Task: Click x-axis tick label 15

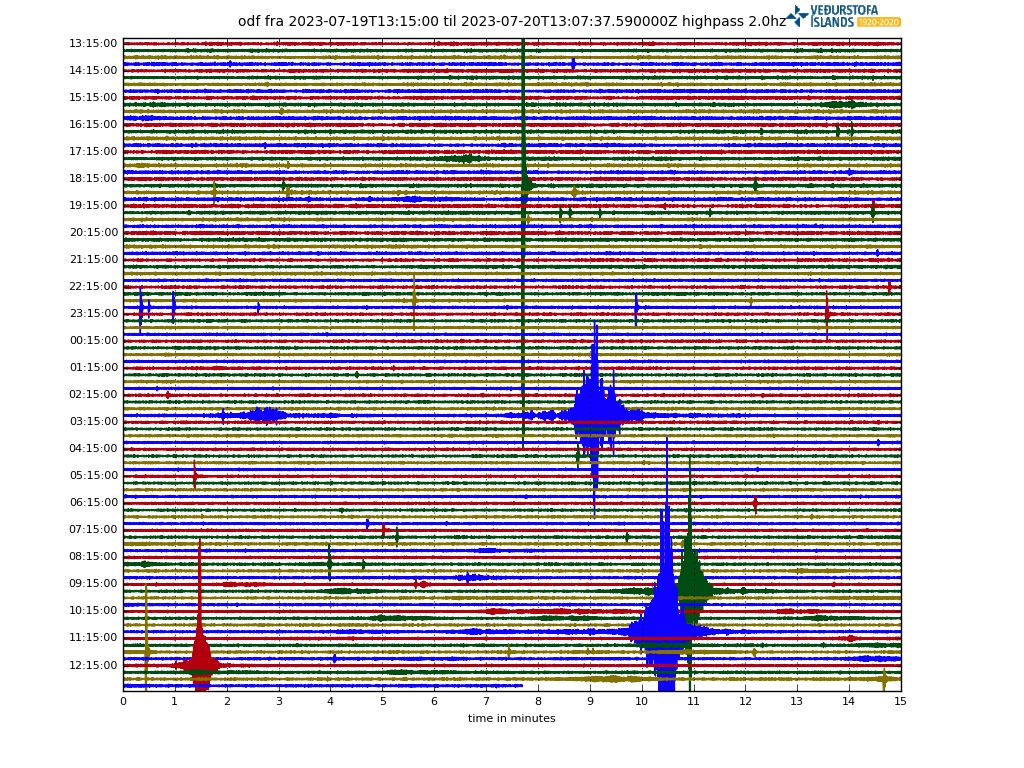Action: pyautogui.click(x=900, y=702)
